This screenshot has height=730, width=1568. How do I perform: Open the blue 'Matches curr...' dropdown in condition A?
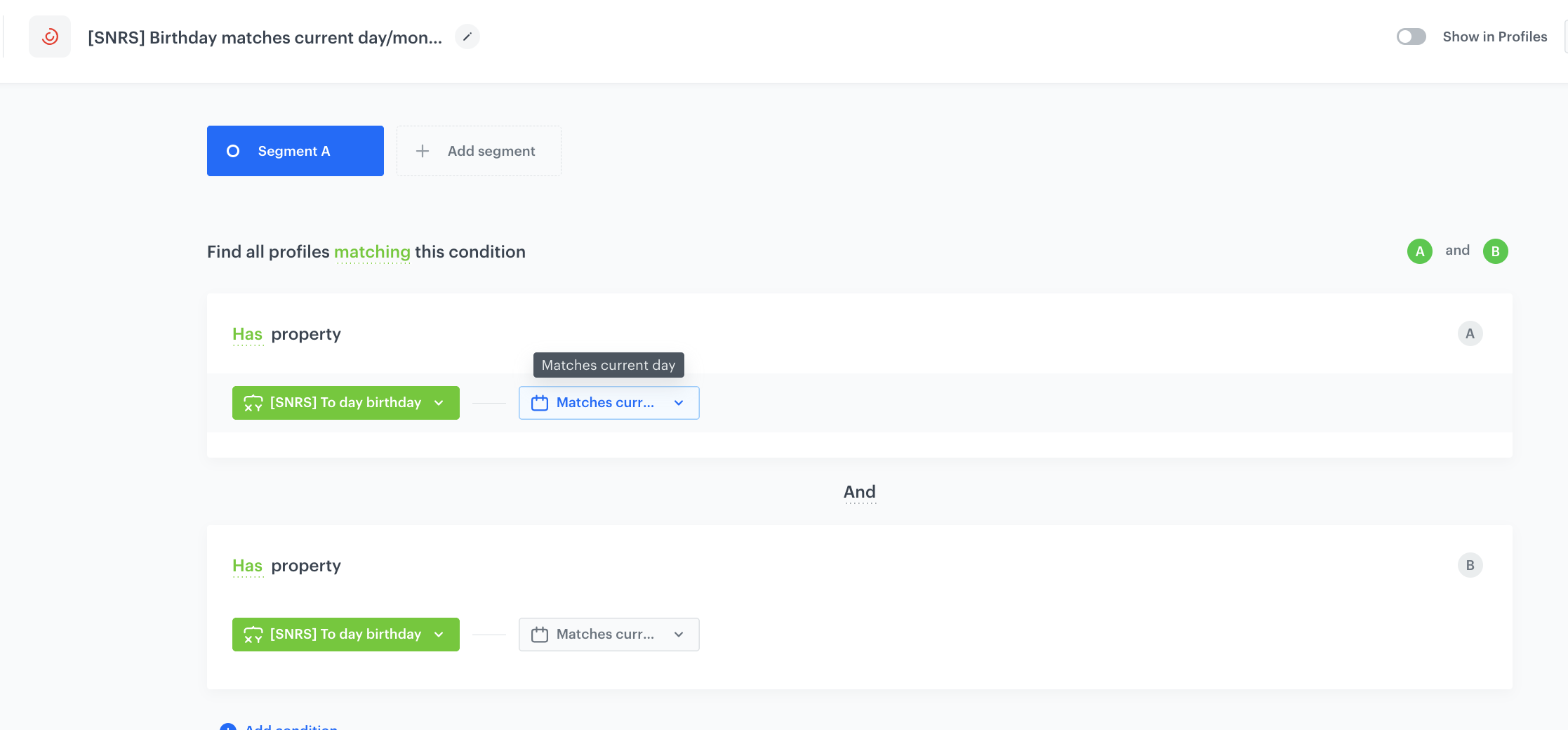609,403
